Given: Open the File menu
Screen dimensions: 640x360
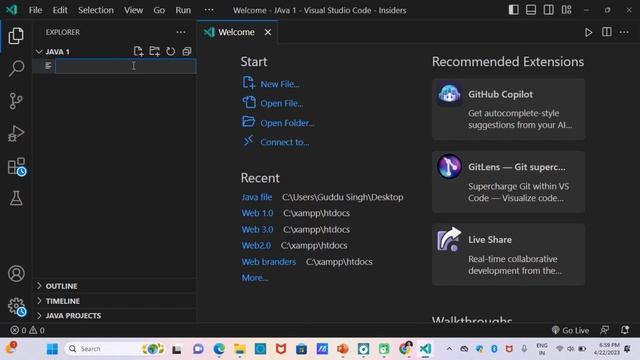Looking at the screenshot, I should [36, 10].
